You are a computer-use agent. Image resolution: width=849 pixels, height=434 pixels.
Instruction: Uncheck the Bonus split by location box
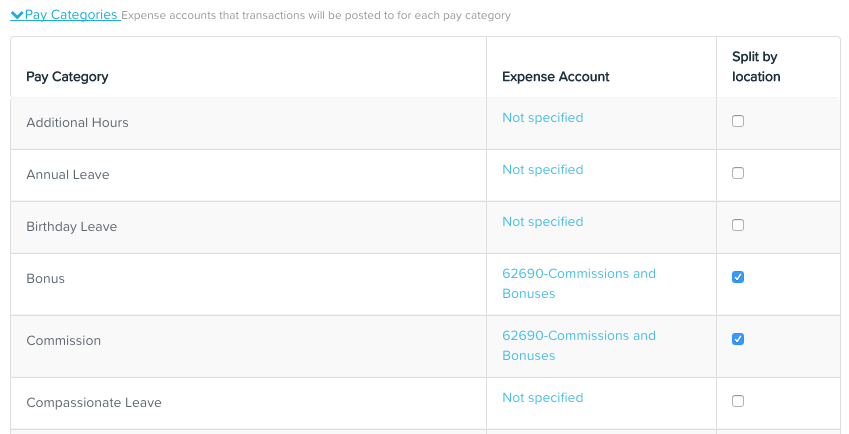(x=737, y=277)
